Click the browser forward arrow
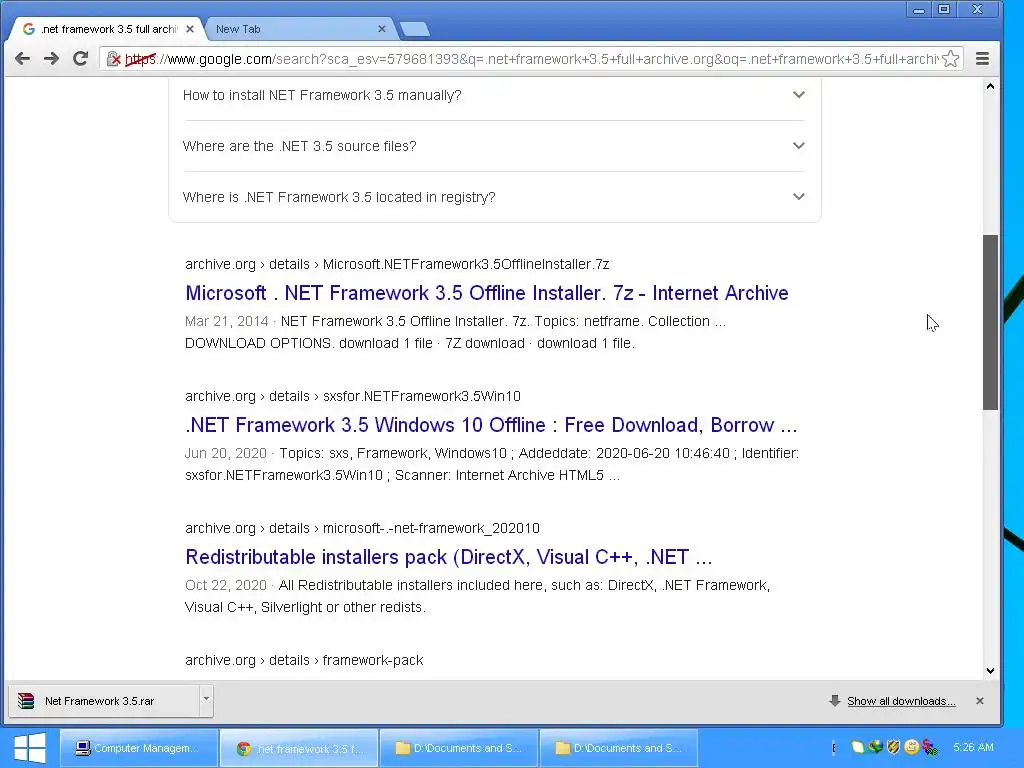Viewport: 1024px width, 768px height. tap(51, 59)
